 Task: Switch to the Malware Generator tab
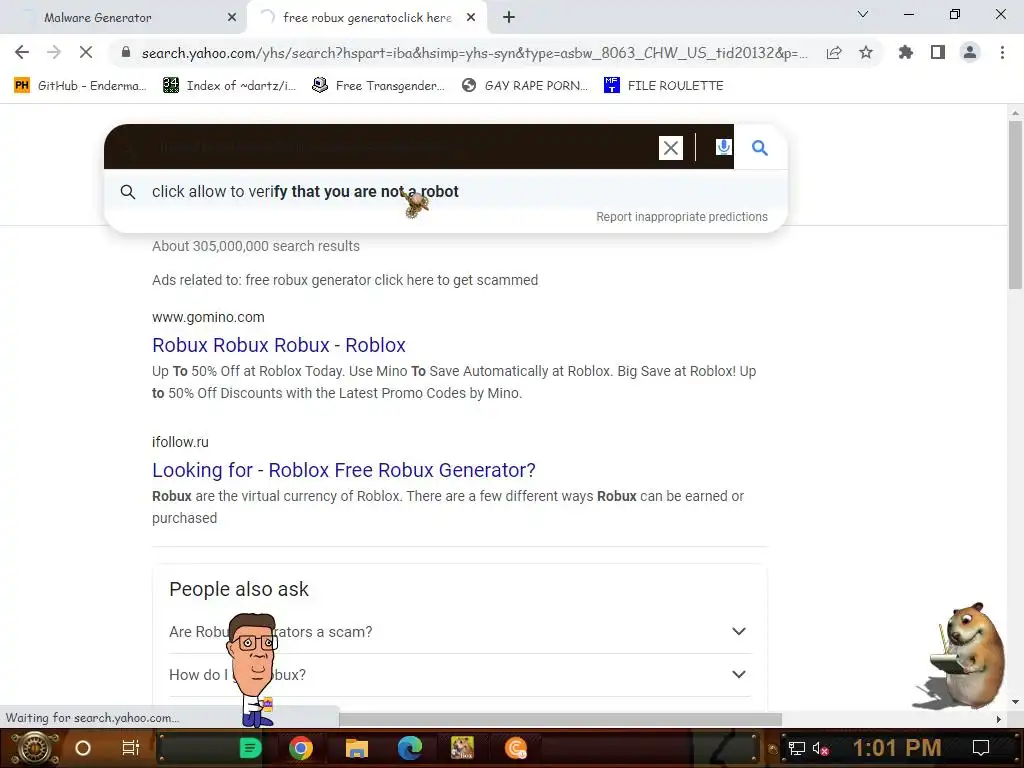click(x=124, y=18)
